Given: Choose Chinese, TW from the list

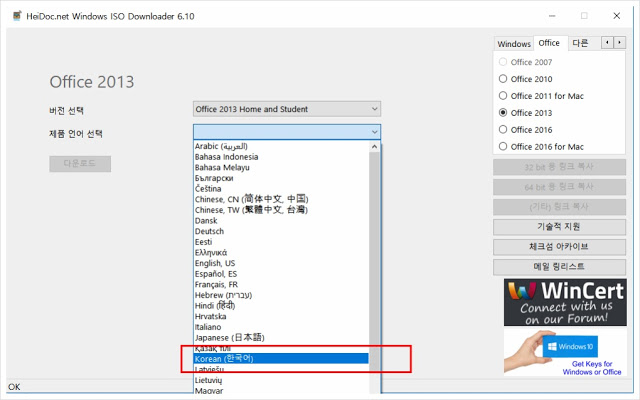Looking at the screenshot, I should [x=281, y=210].
